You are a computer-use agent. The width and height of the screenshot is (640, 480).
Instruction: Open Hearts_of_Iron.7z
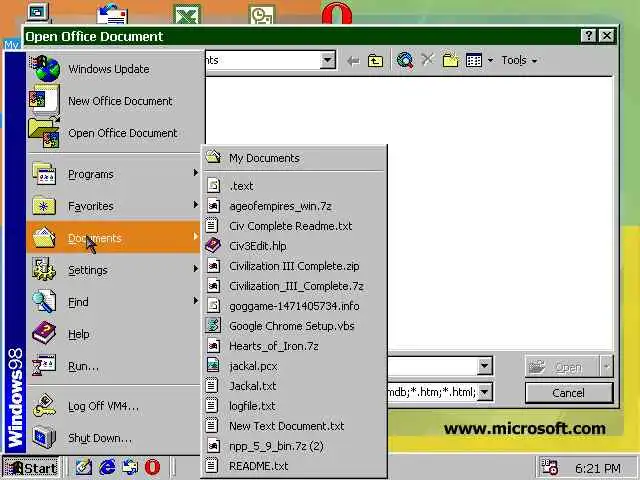coord(294,346)
